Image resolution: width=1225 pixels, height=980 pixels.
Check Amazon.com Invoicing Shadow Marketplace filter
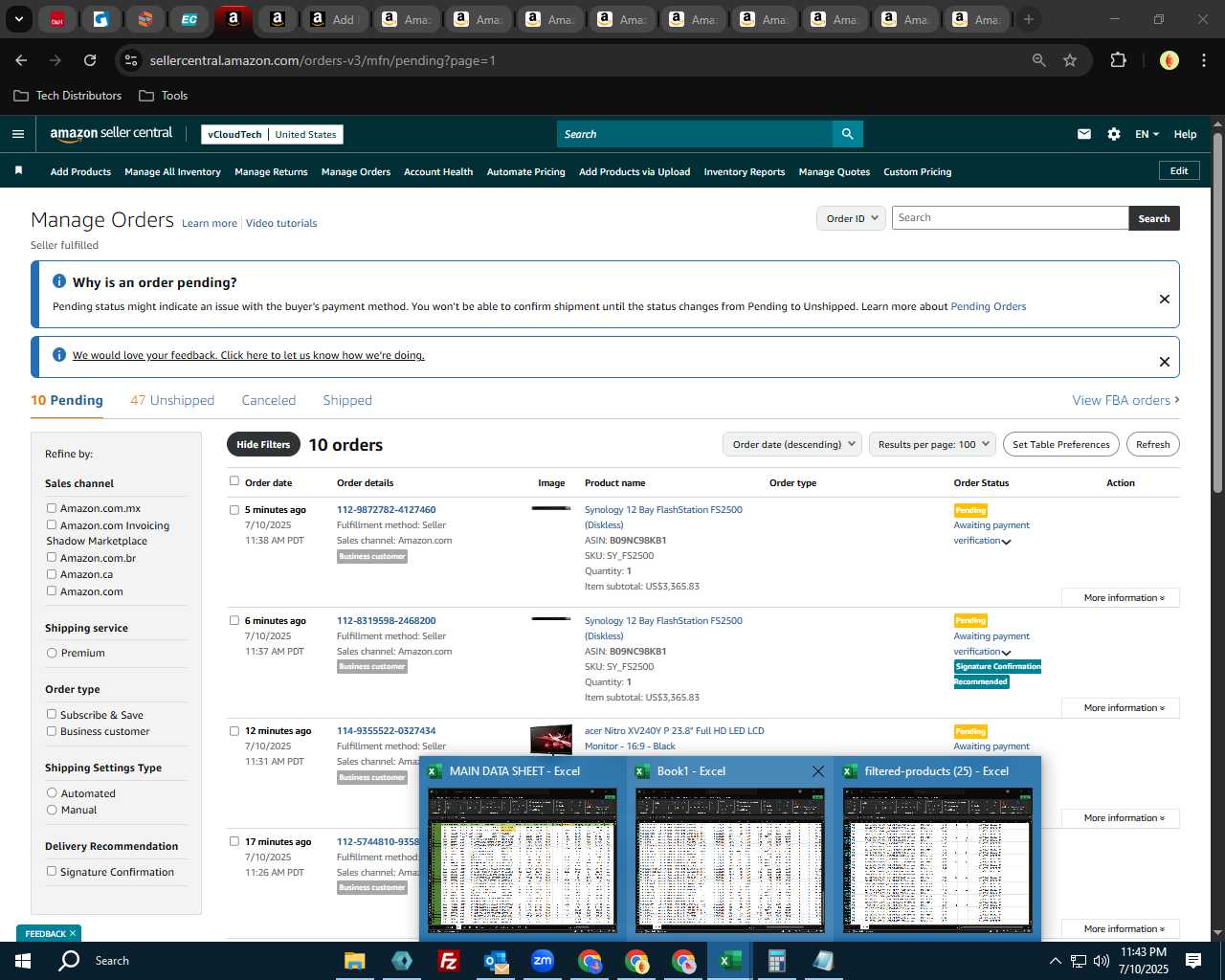point(52,524)
